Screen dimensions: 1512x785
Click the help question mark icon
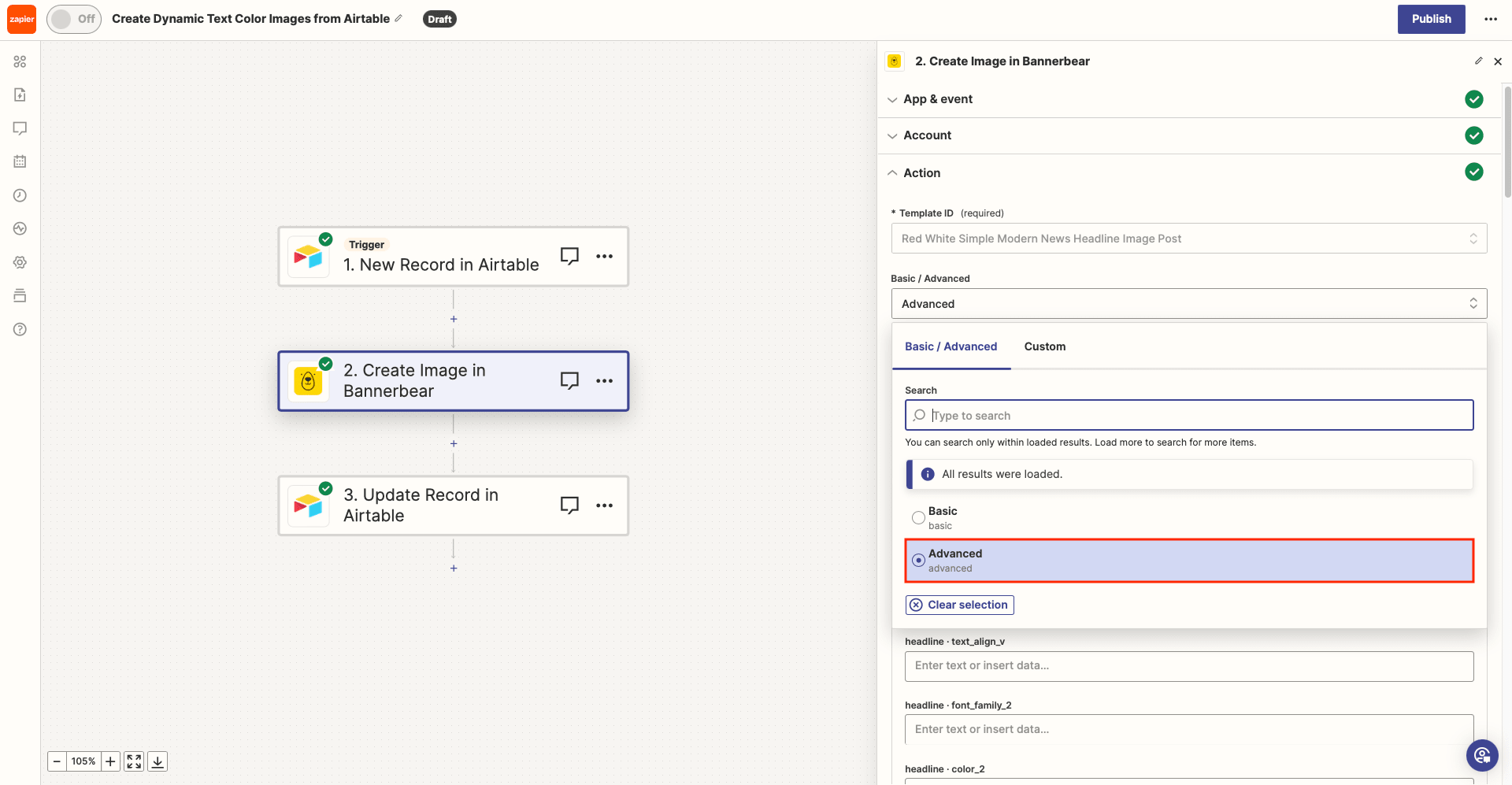20,329
